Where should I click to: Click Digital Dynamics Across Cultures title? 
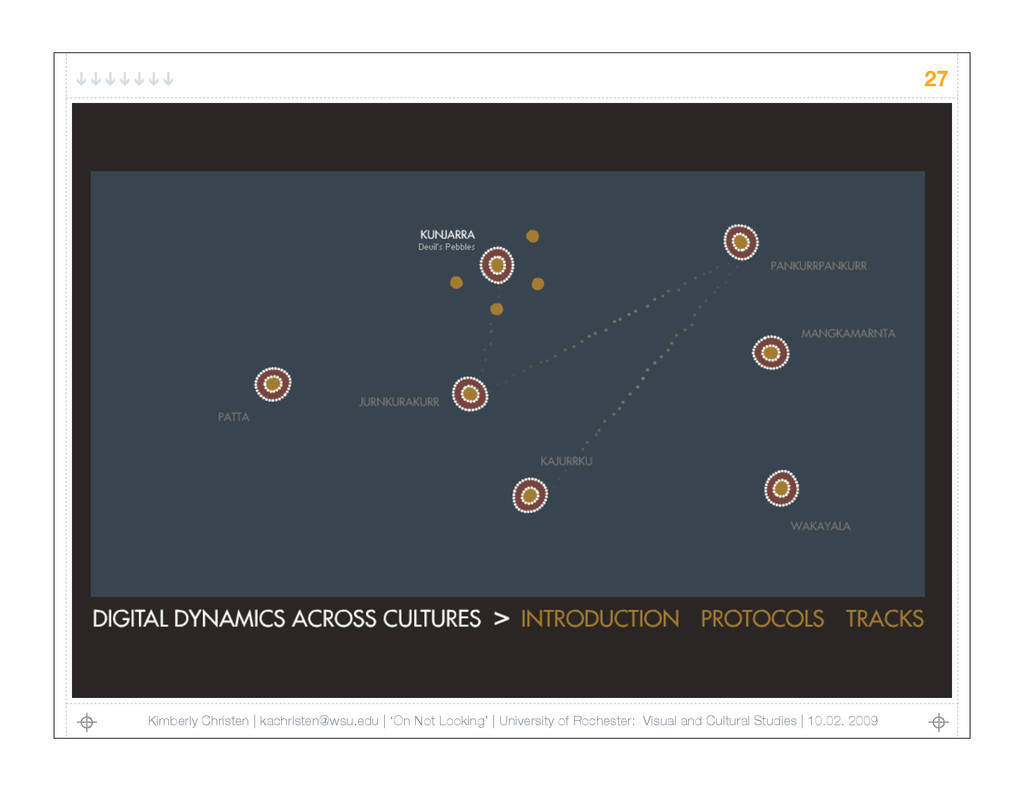point(286,619)
